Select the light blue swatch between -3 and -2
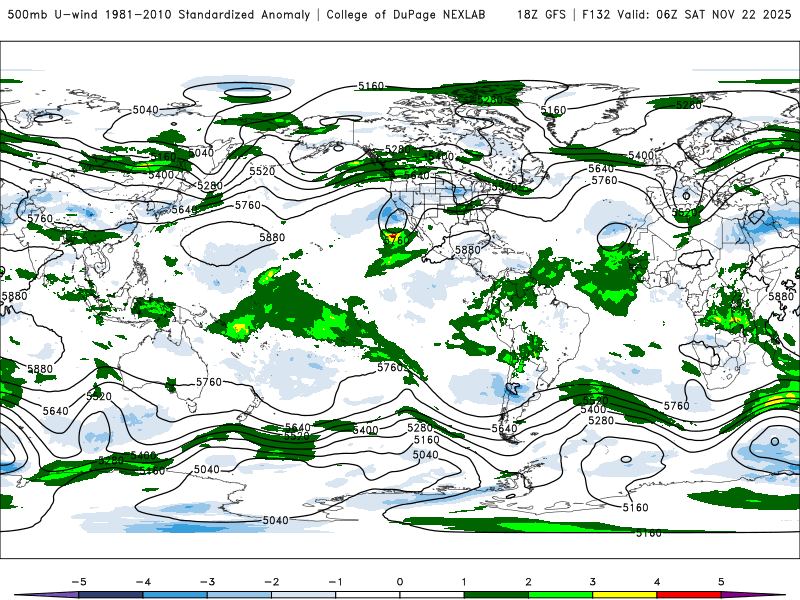 239,595
